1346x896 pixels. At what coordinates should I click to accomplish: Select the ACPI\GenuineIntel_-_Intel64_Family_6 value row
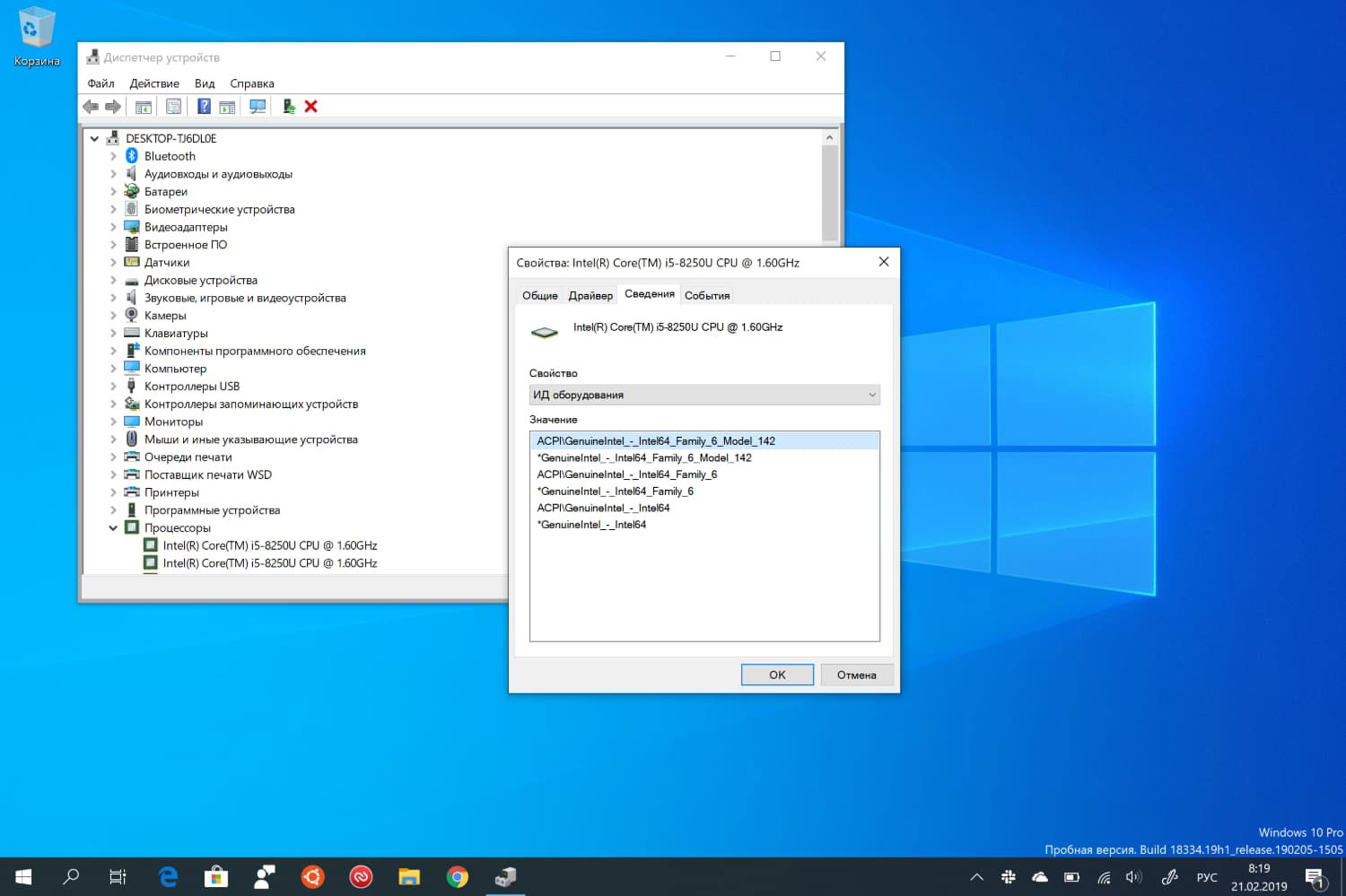point(626,474)
